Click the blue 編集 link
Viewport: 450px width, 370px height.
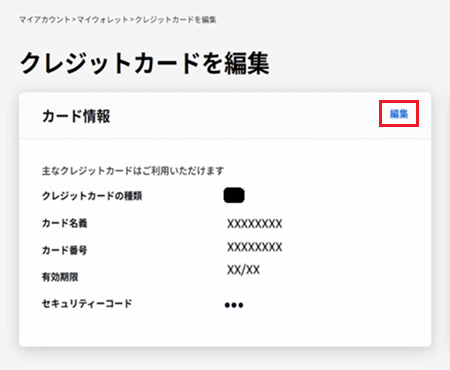(399, 114)
